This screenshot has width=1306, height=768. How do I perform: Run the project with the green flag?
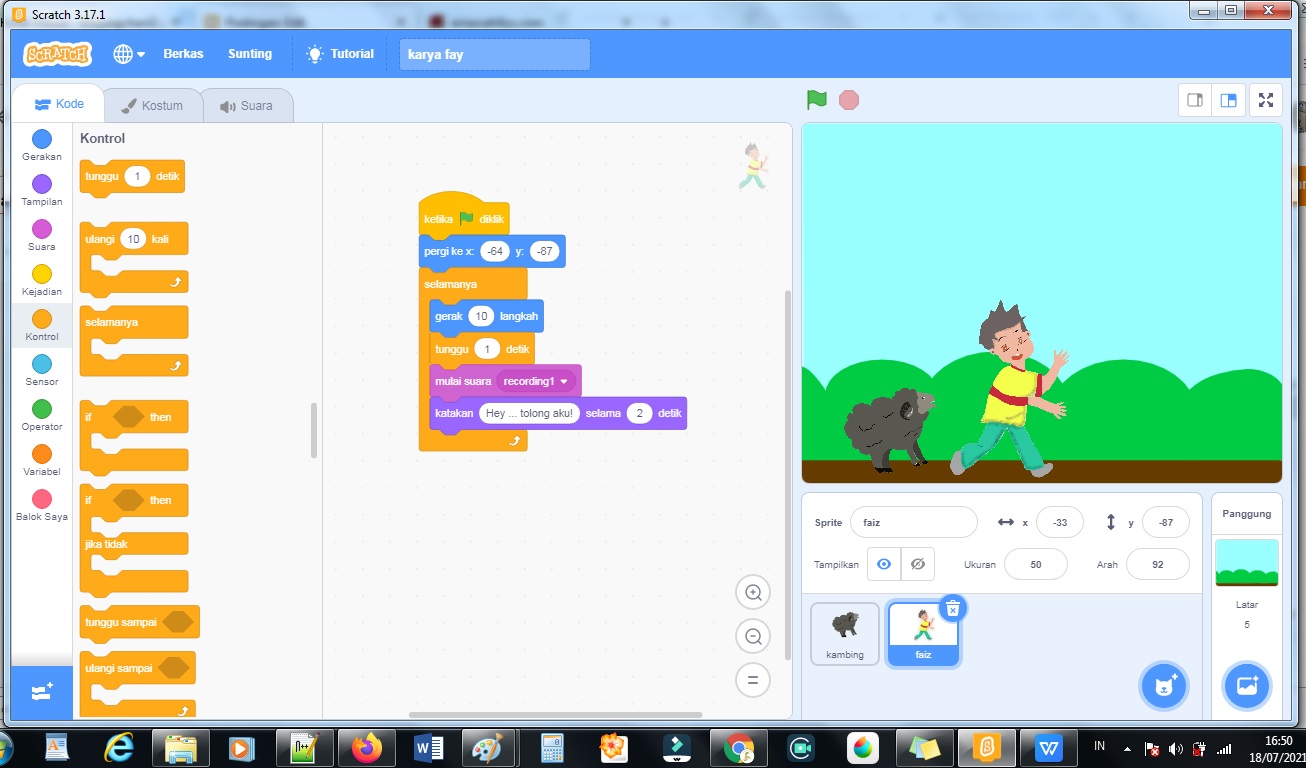point(815,100)
